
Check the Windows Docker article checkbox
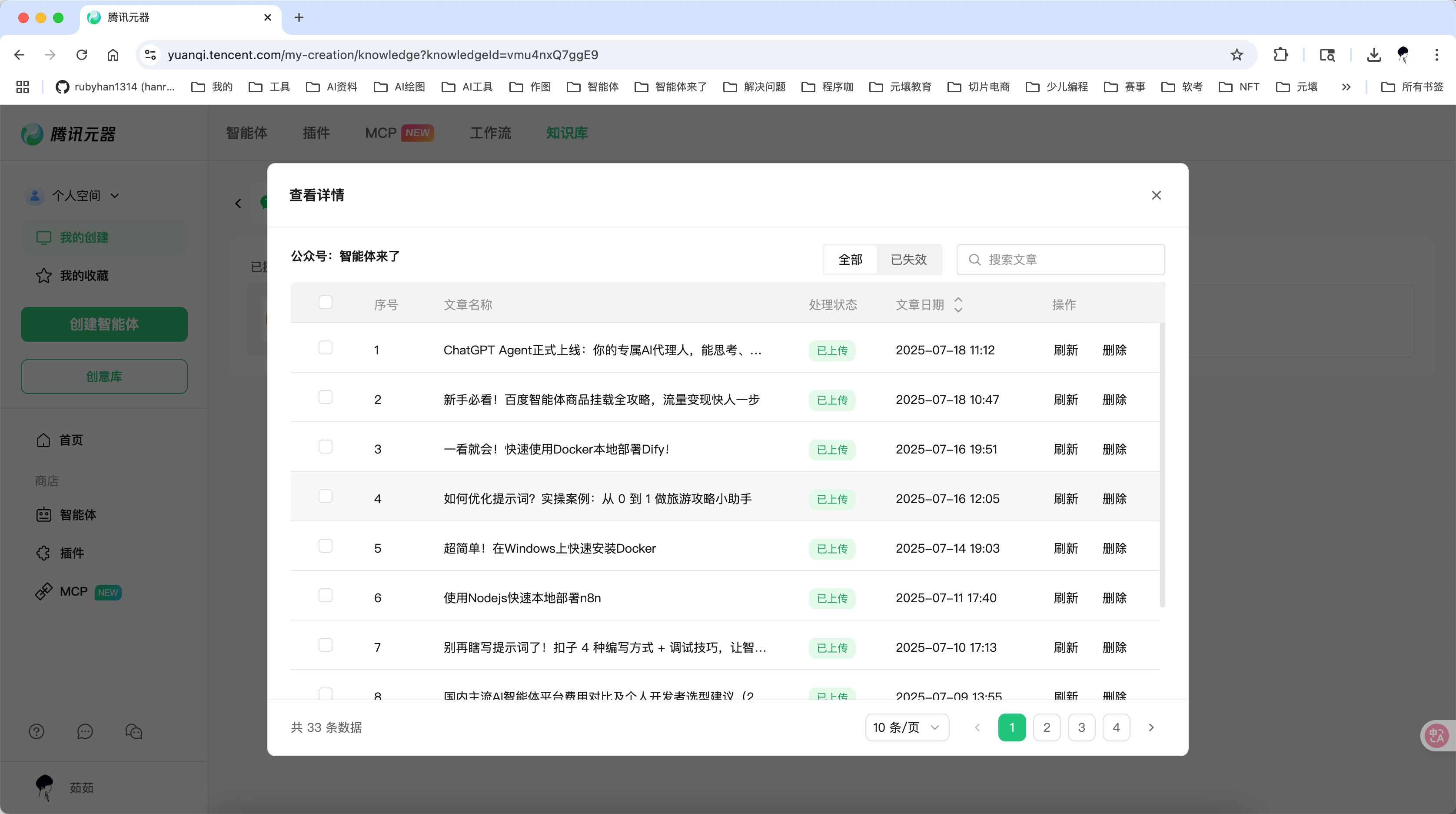click(325, 545)
